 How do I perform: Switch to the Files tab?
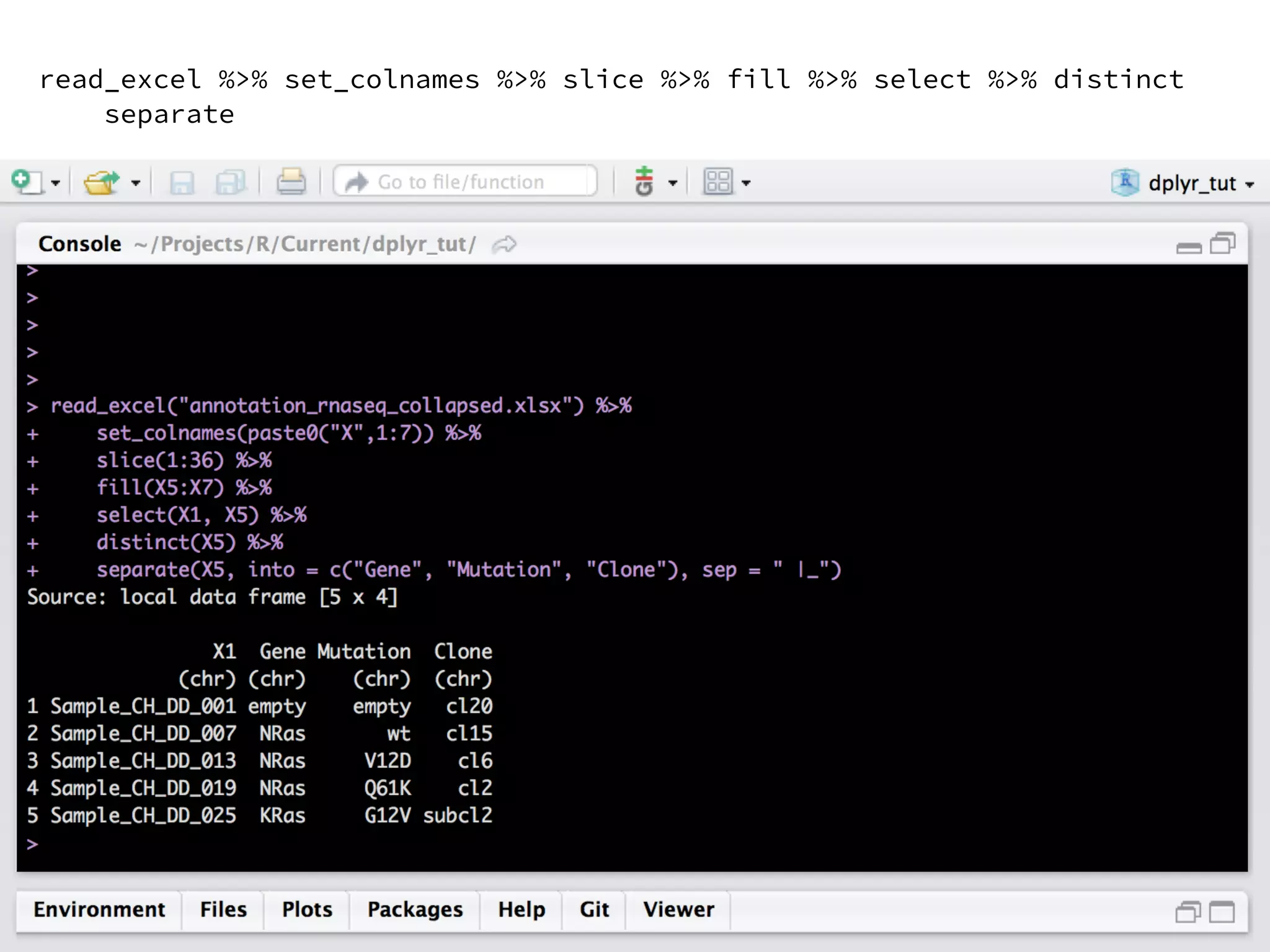[223, 910]
